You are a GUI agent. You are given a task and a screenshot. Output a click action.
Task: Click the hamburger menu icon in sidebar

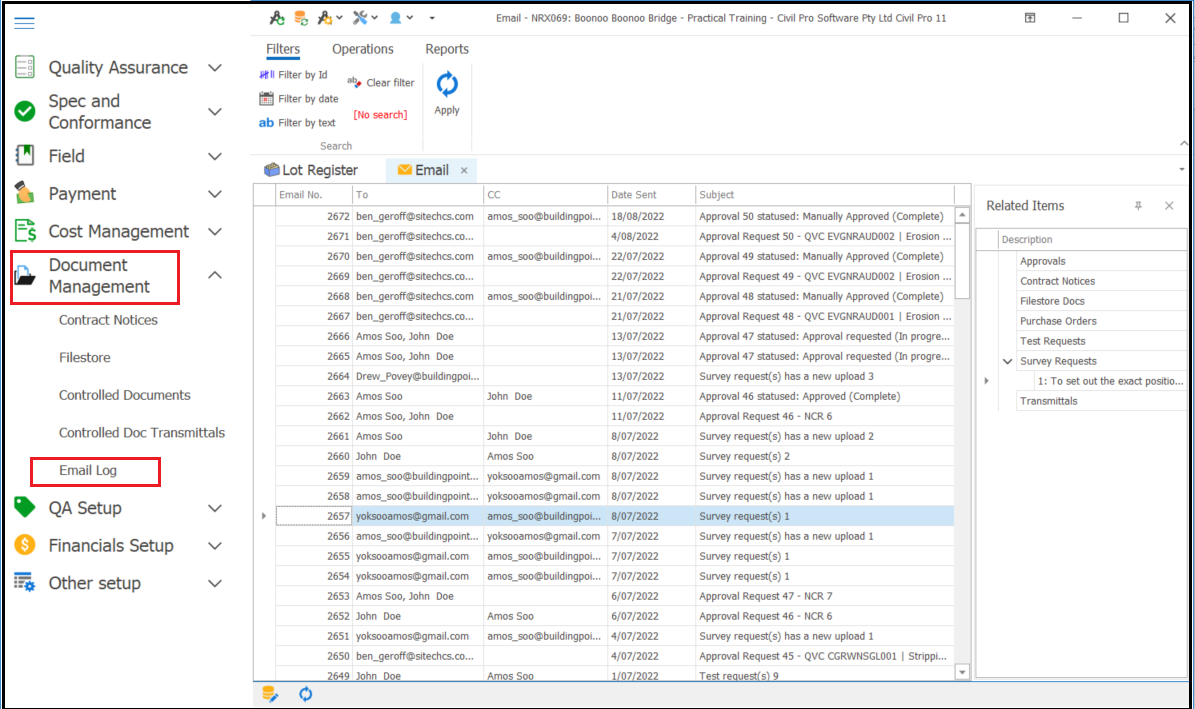(25, 23)
